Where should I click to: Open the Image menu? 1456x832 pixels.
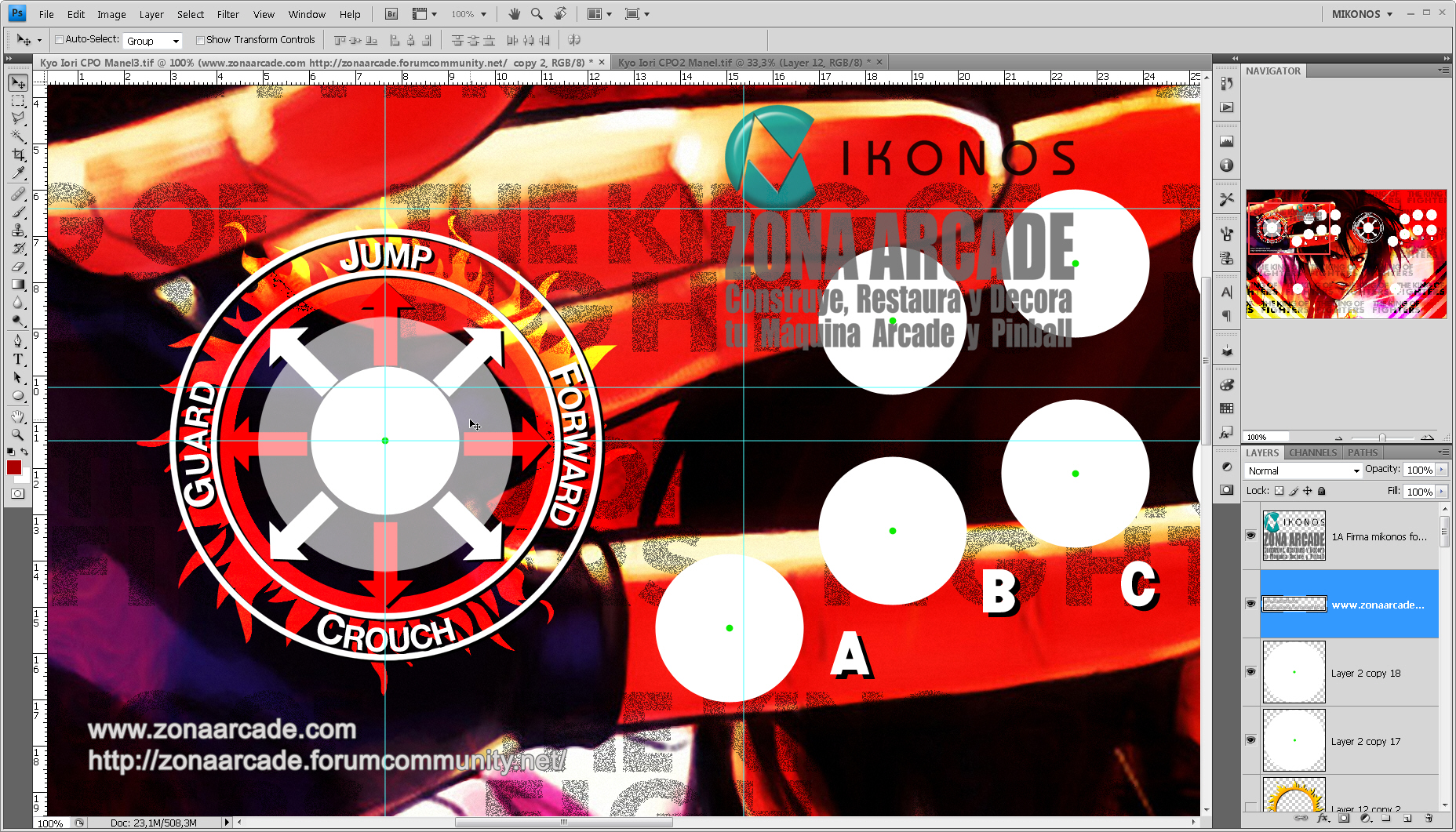[x=111, y=14]
